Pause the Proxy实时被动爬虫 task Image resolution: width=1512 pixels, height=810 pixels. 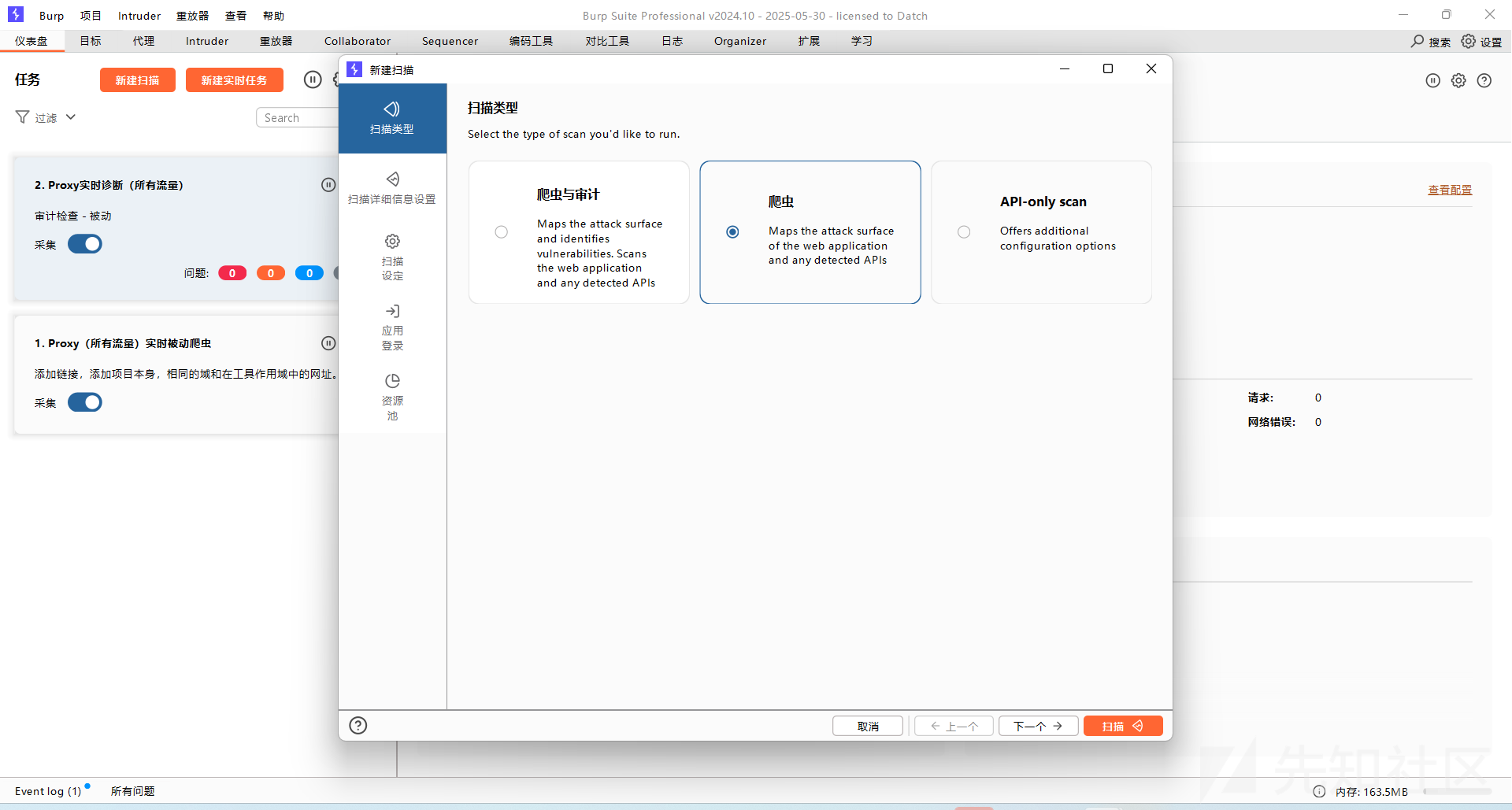point(328,343)
